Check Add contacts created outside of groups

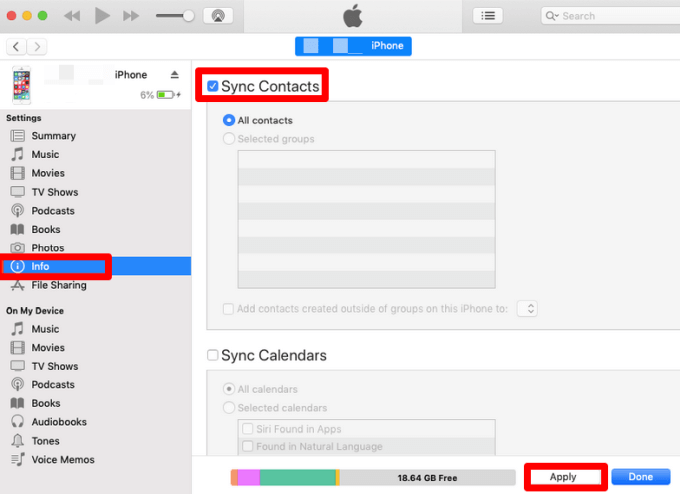pos(228,309)
